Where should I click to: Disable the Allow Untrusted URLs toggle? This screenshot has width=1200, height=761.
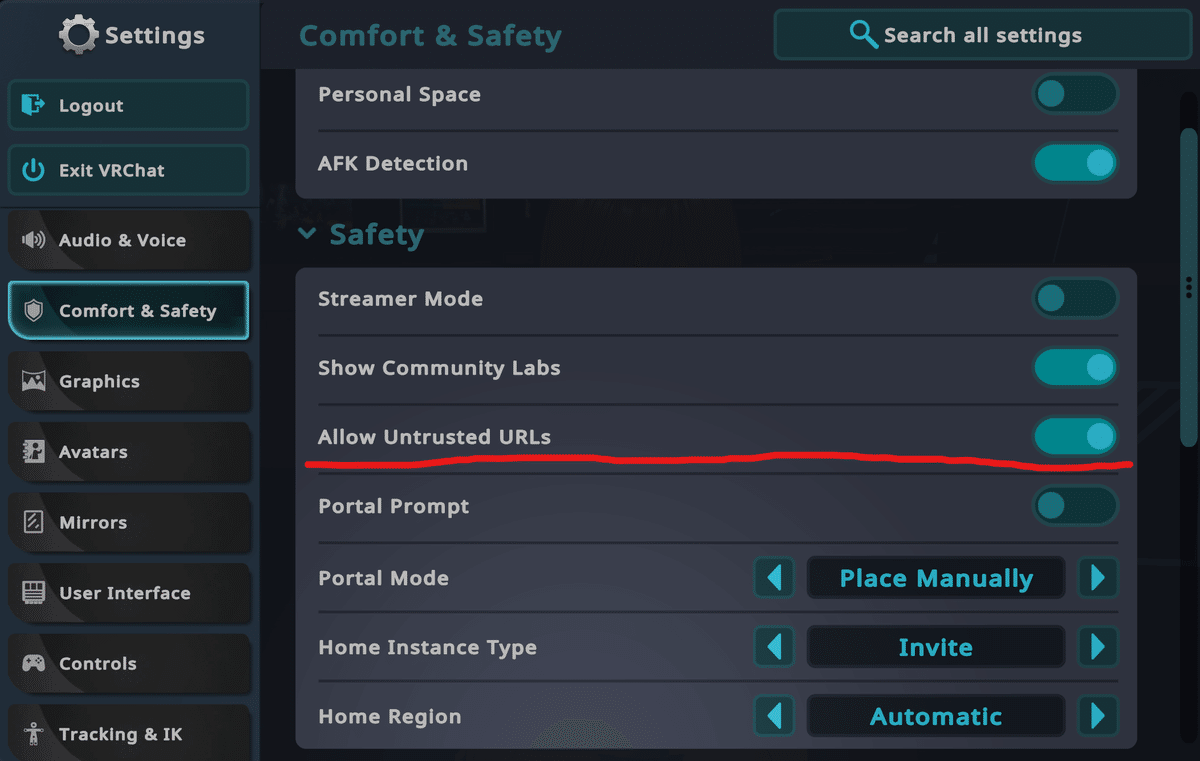1075,436
